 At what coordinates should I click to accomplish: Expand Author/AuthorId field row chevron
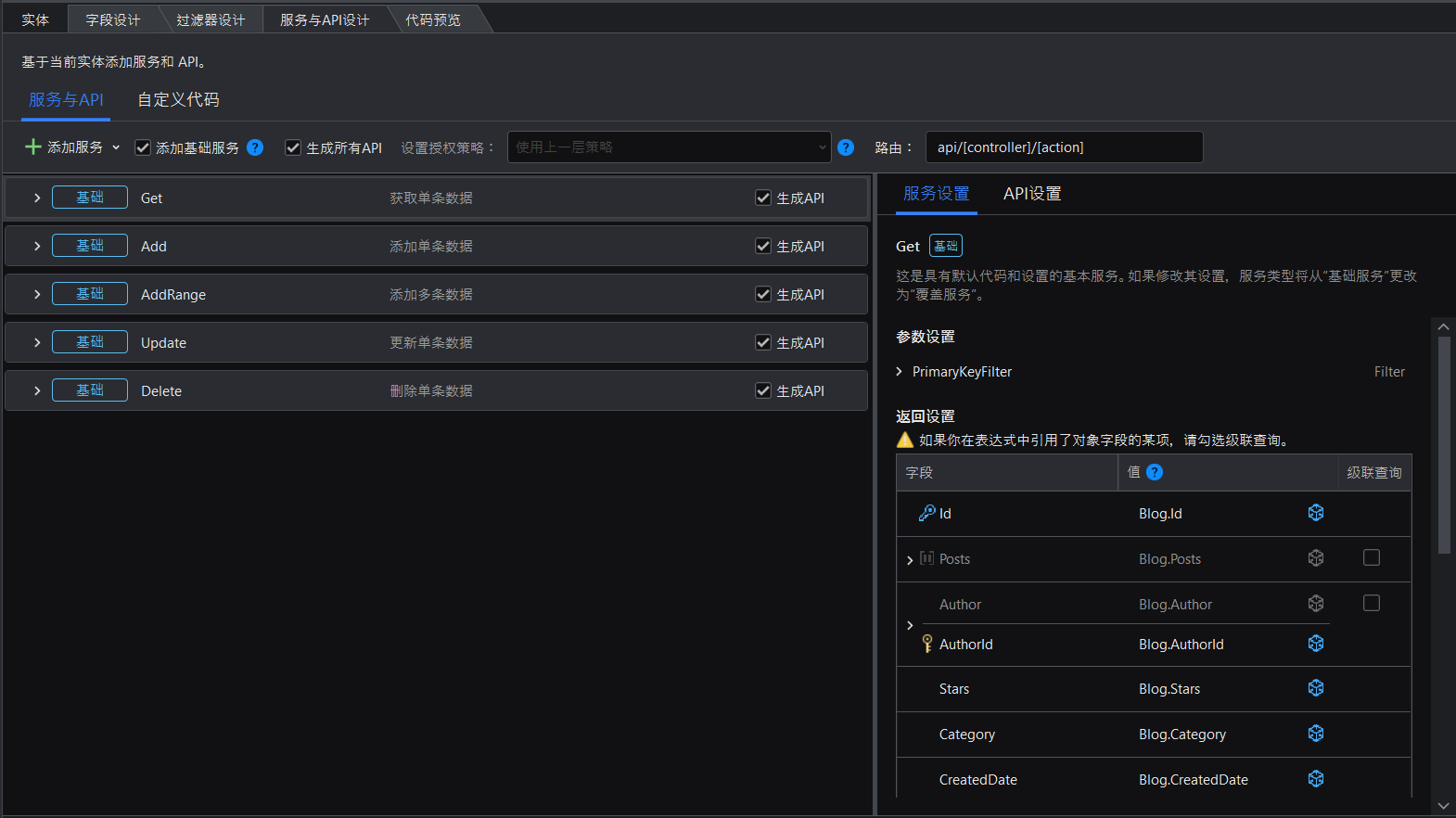[910, 625]
